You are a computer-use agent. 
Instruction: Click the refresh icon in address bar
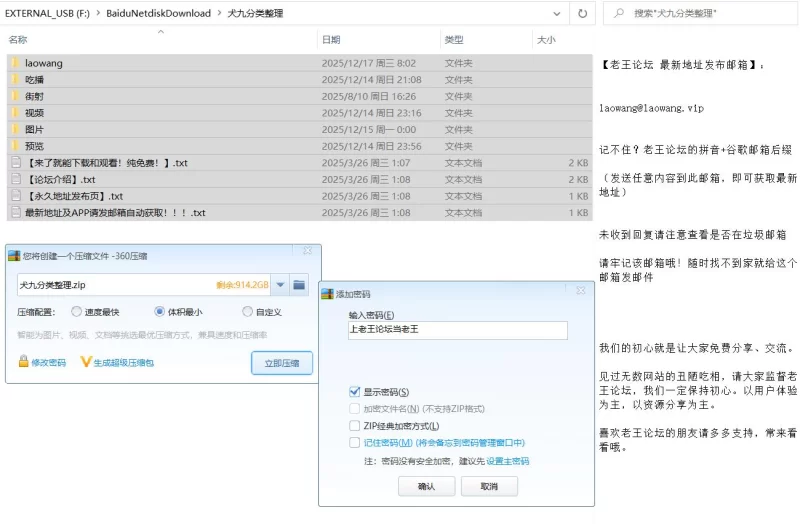582,14
